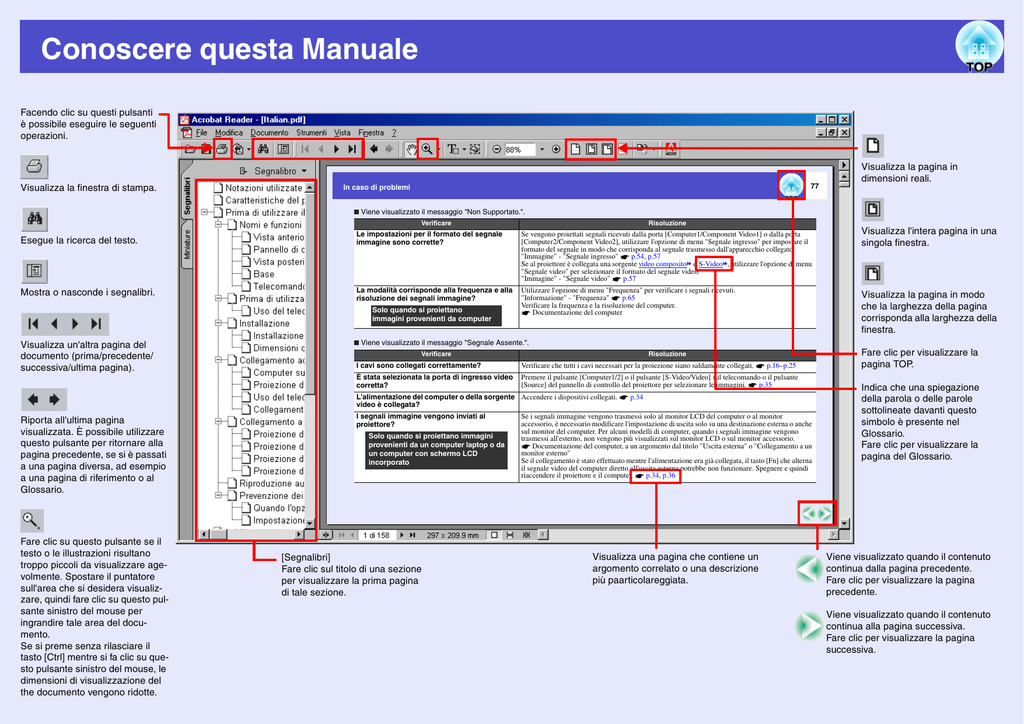This screenshot has height=724, width=1024.
Task: Click the '297 x 209.9 mm' page size
Action: pyautogui.click(x=453, y=535)
